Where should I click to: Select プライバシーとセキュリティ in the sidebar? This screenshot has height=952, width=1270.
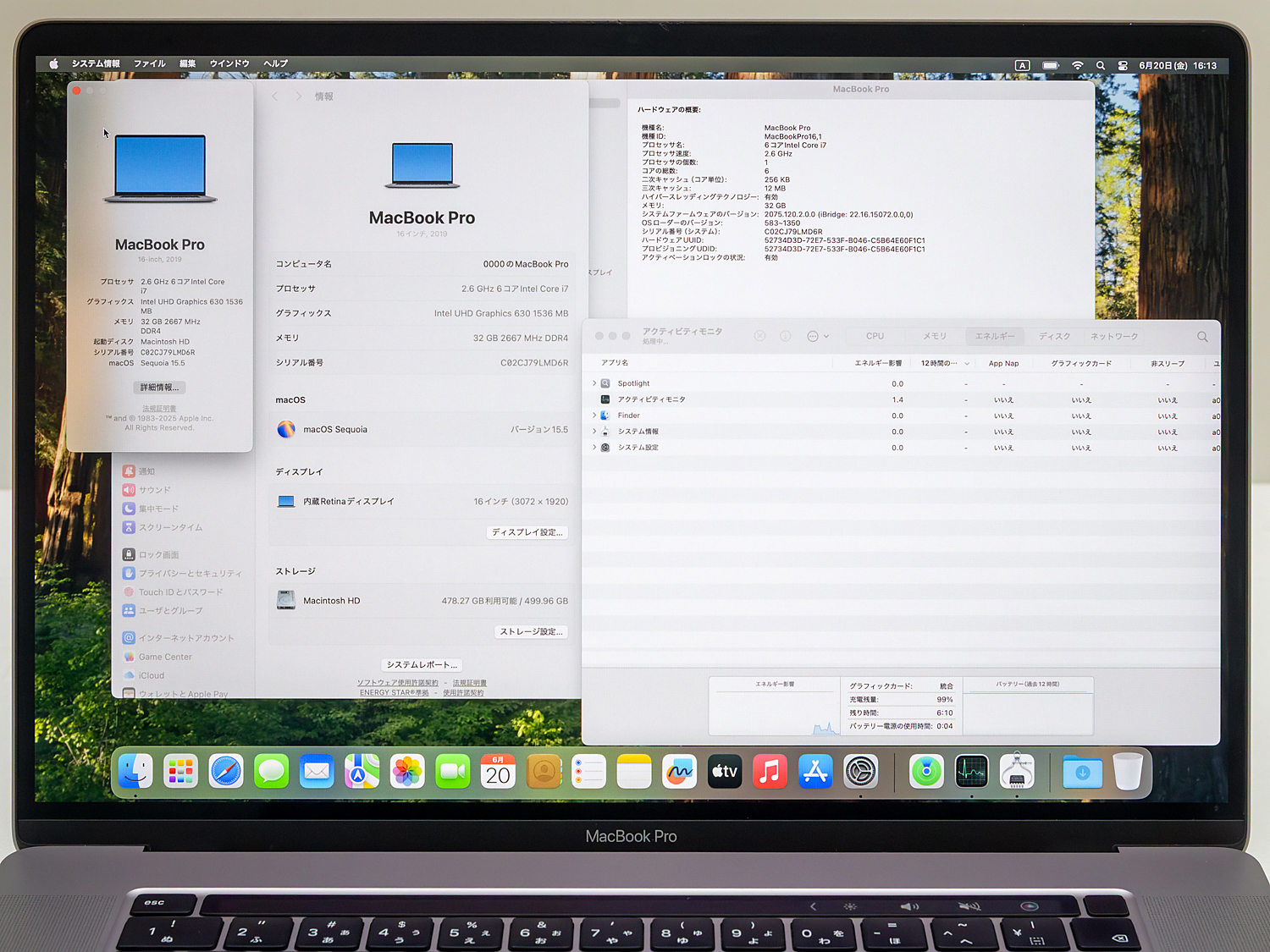182,574
